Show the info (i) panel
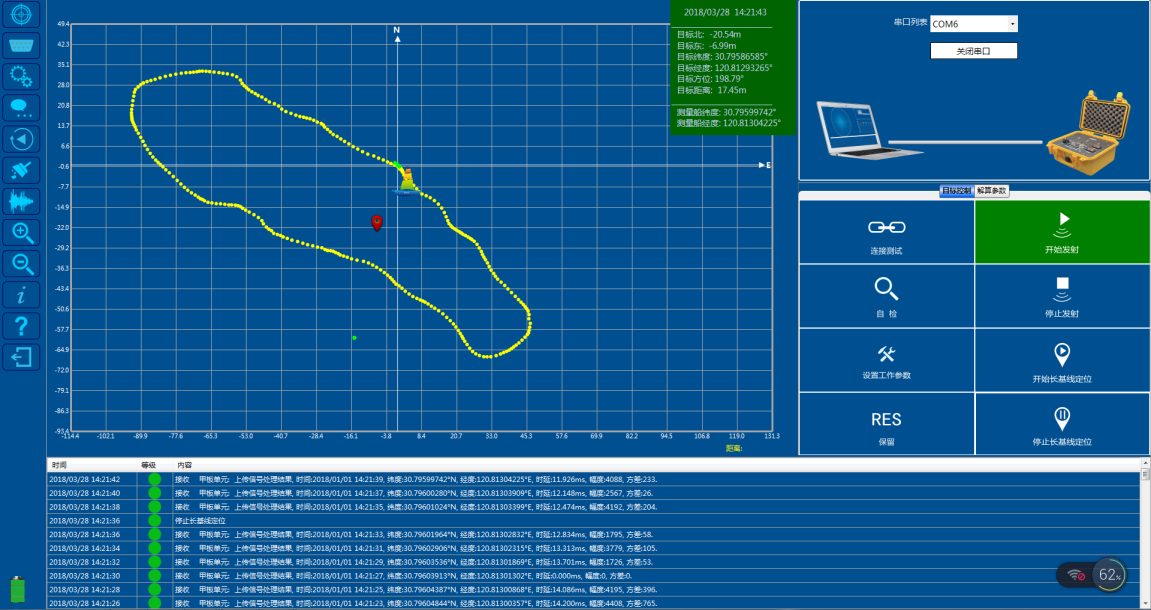The image size is (1151, 610). coord(22,294)
